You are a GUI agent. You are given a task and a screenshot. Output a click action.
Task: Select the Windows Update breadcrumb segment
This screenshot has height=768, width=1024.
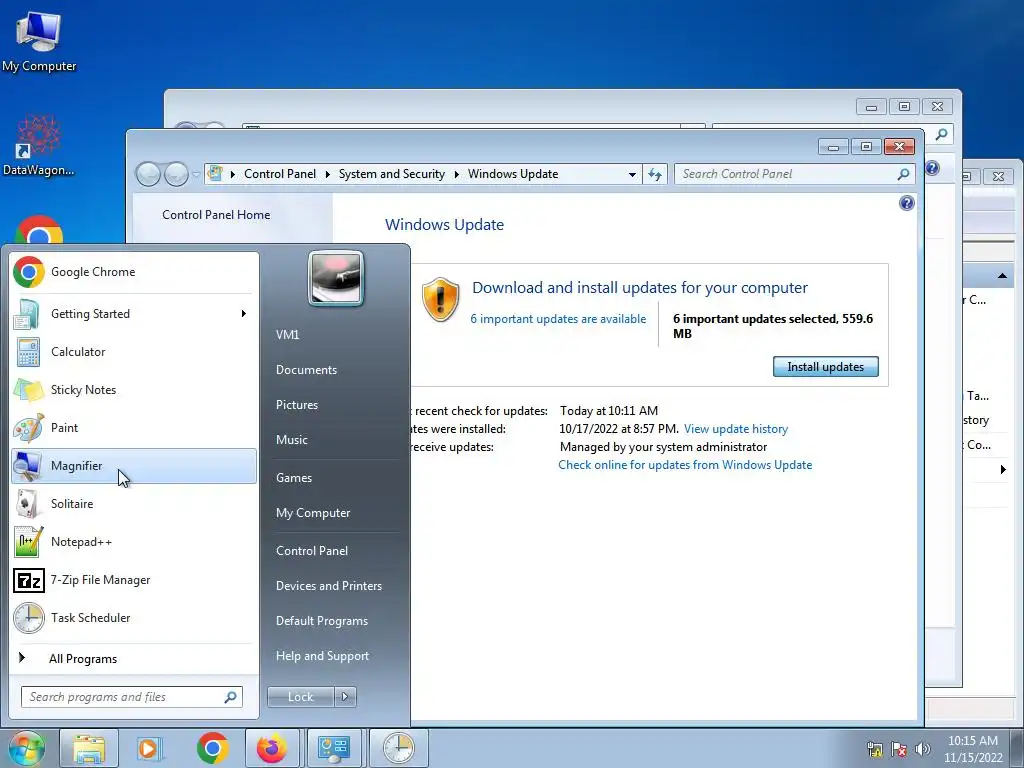[513, 174]
